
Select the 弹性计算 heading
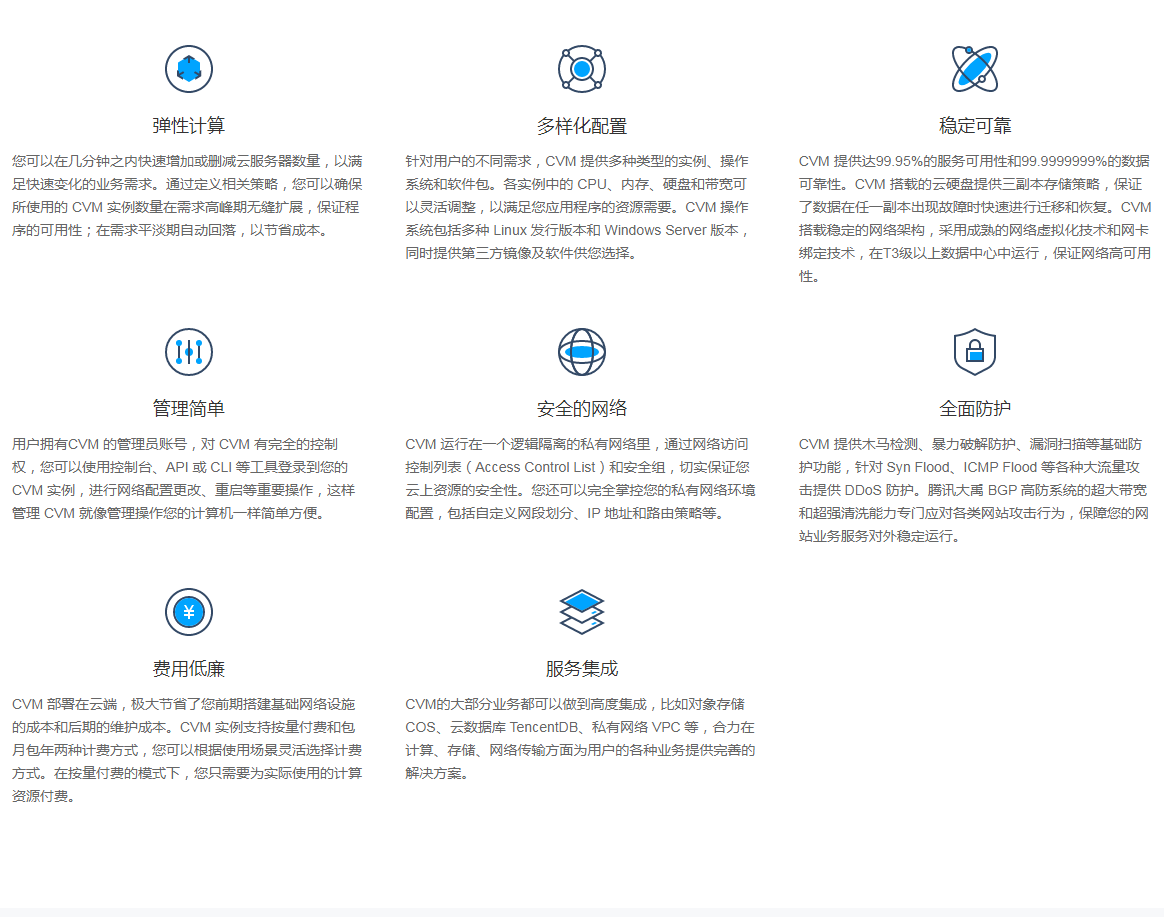(189, 126)
